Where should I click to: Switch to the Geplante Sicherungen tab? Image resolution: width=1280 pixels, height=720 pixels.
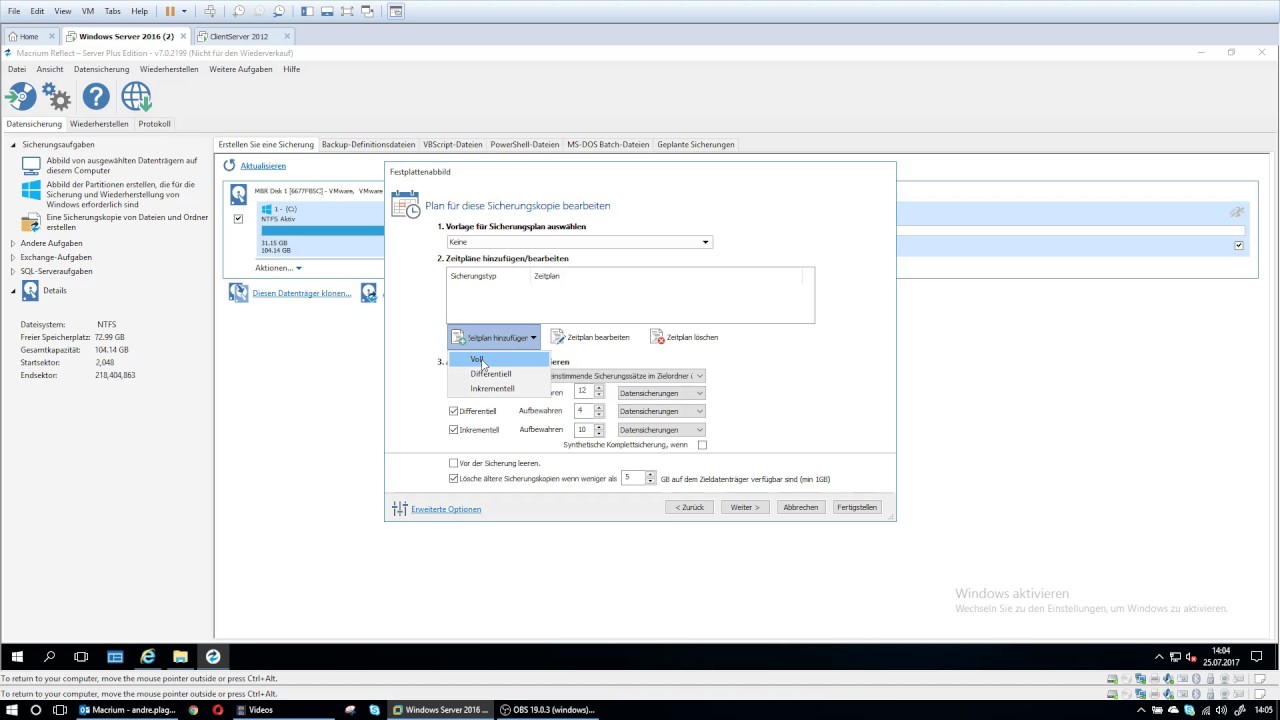[696, 144]
